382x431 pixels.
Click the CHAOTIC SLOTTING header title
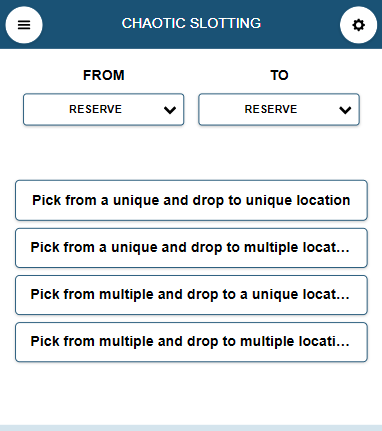[x=191, y=23]
